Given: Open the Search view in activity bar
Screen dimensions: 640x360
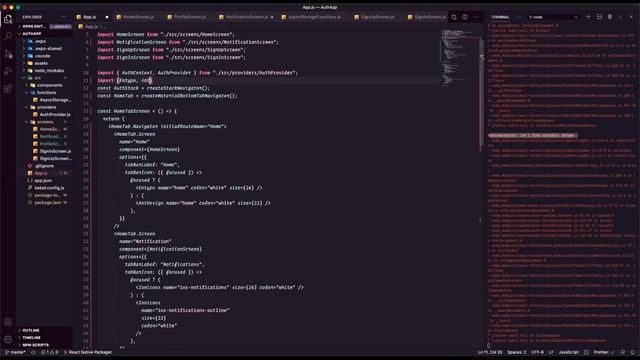Looking at the screenshot, I should pos(8,36).
